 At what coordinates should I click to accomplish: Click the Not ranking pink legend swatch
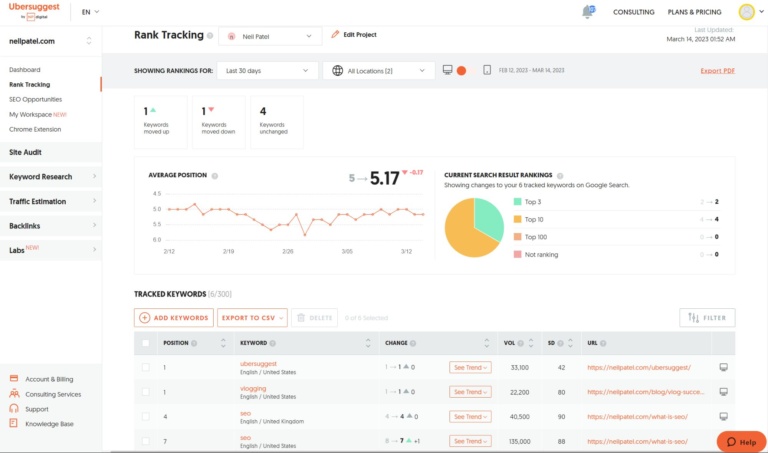pyautogui.click(x=517, y=254)
